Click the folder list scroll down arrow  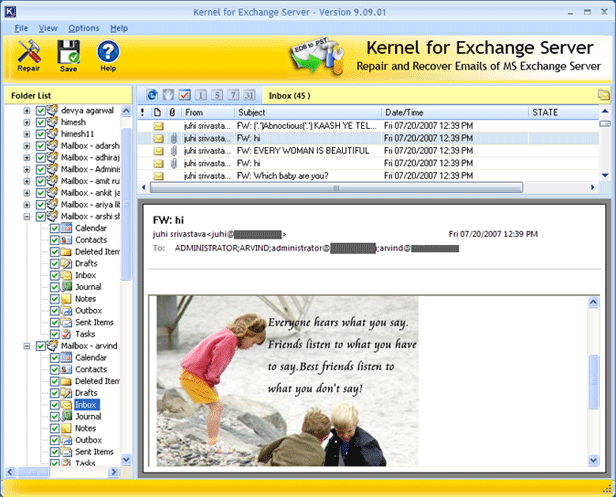click(x=126, y=459)
